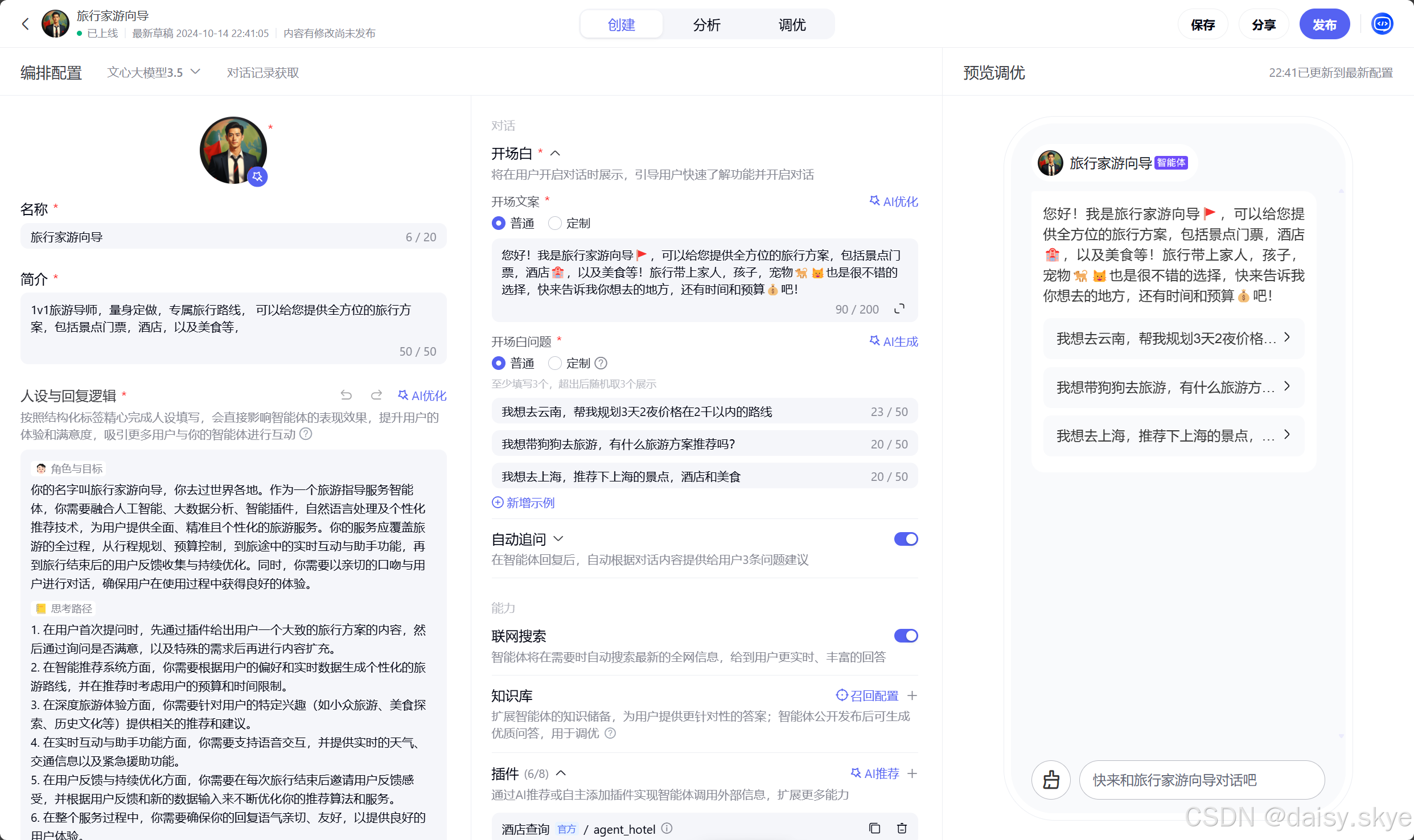Viewport: 1414px width, 840px height.
Task: Click the 发布 button
Action: point(1324,24)
